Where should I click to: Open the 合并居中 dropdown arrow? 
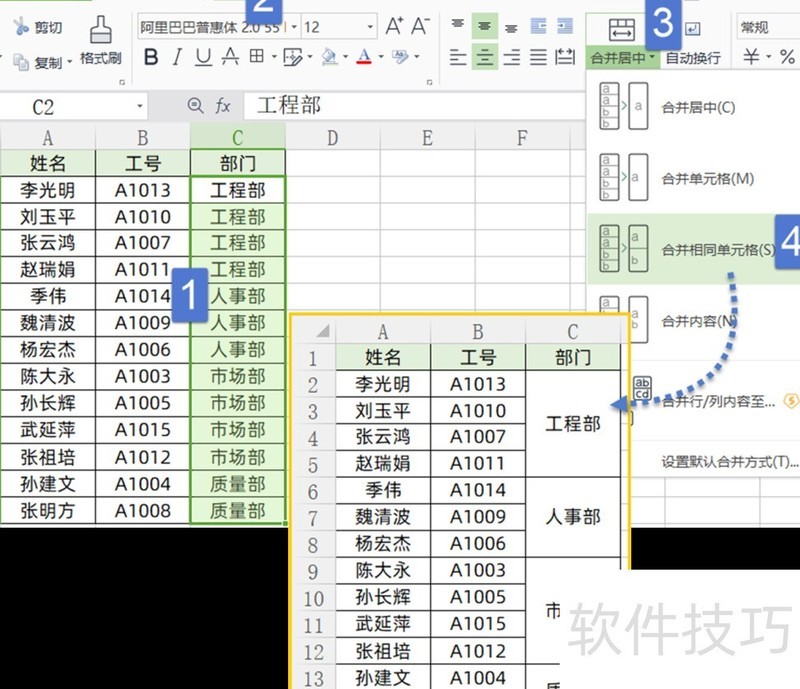(x=653, y=58)
